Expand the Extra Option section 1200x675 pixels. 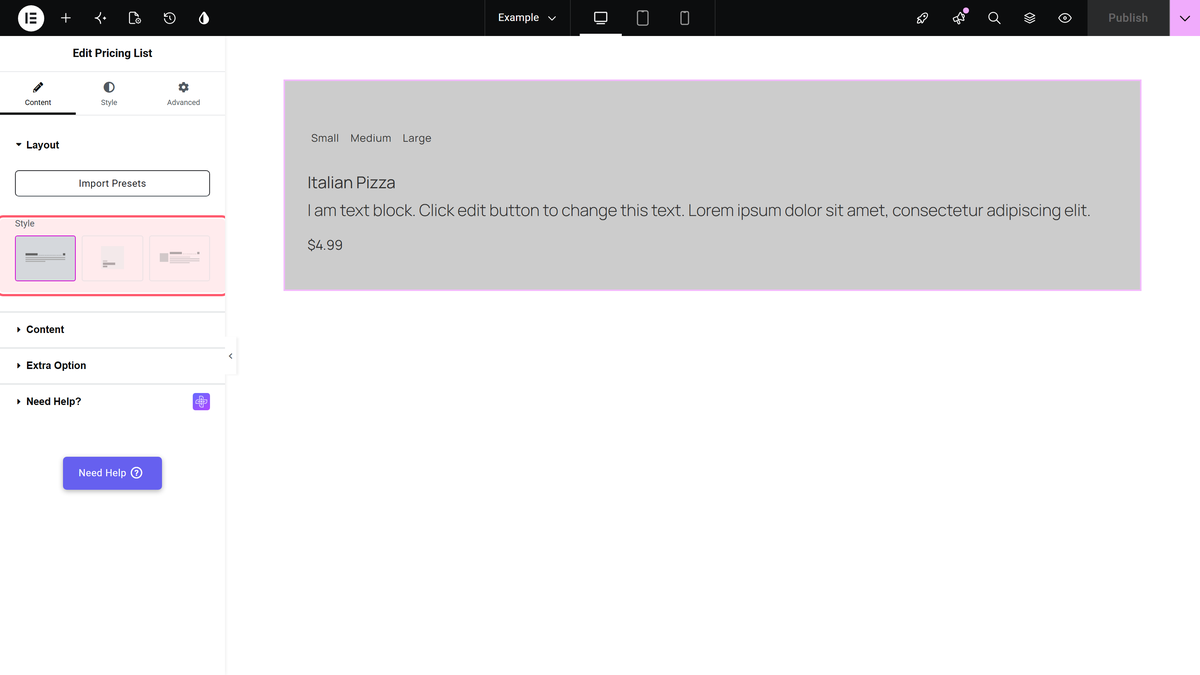click(x=112, y=365)
